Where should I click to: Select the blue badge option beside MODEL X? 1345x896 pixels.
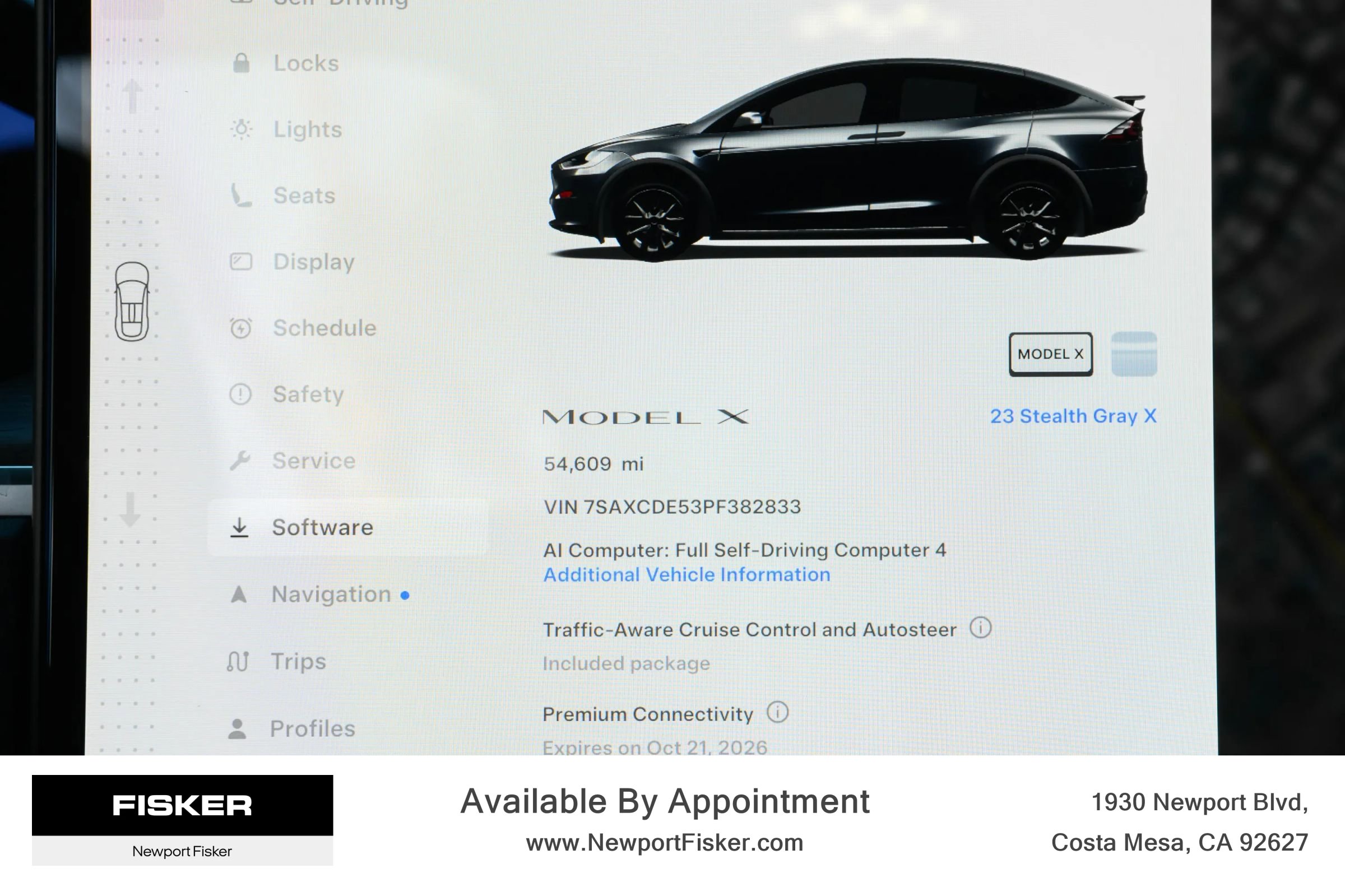[x=1134, y=354]
